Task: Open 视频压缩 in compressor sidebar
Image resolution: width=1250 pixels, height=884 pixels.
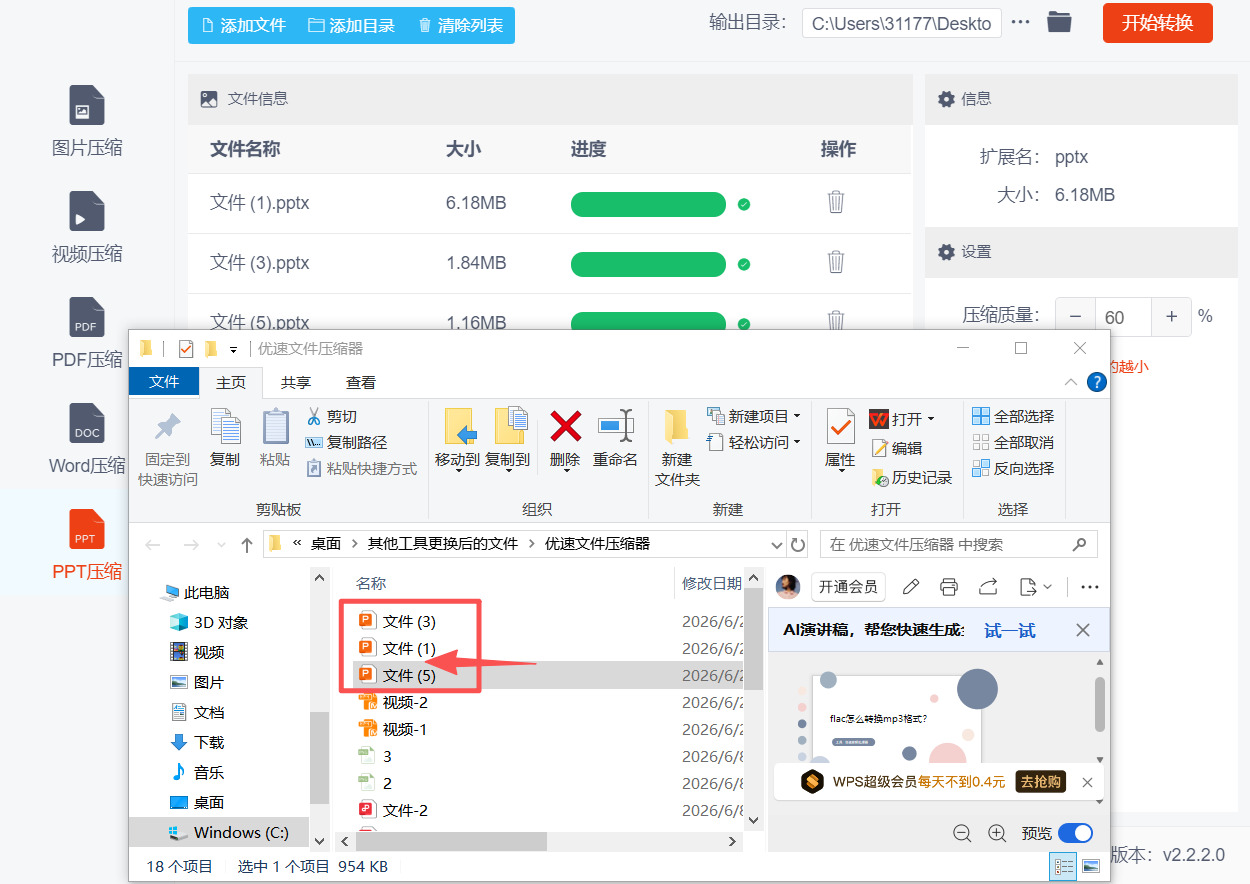Action: (87, 228)
